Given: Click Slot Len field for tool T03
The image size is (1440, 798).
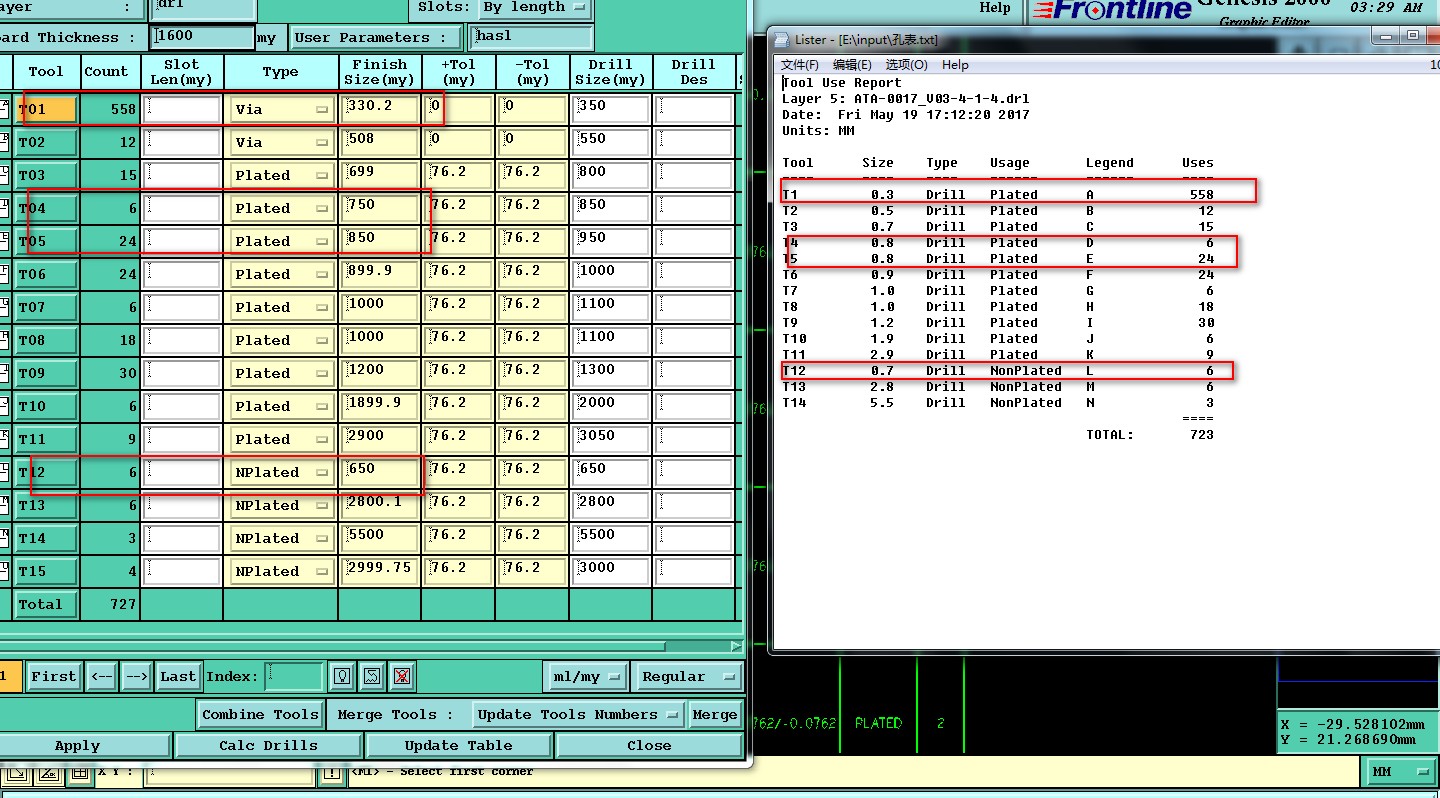Looking at the screenshot, I should 182,175.
